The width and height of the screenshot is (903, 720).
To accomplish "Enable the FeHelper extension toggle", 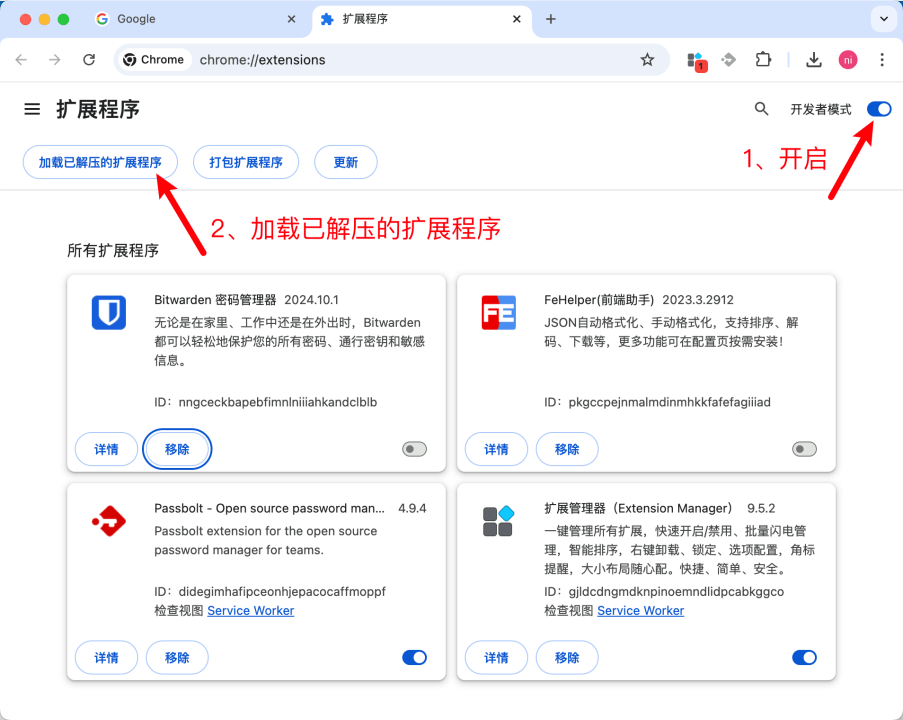I will coord(805,449).
